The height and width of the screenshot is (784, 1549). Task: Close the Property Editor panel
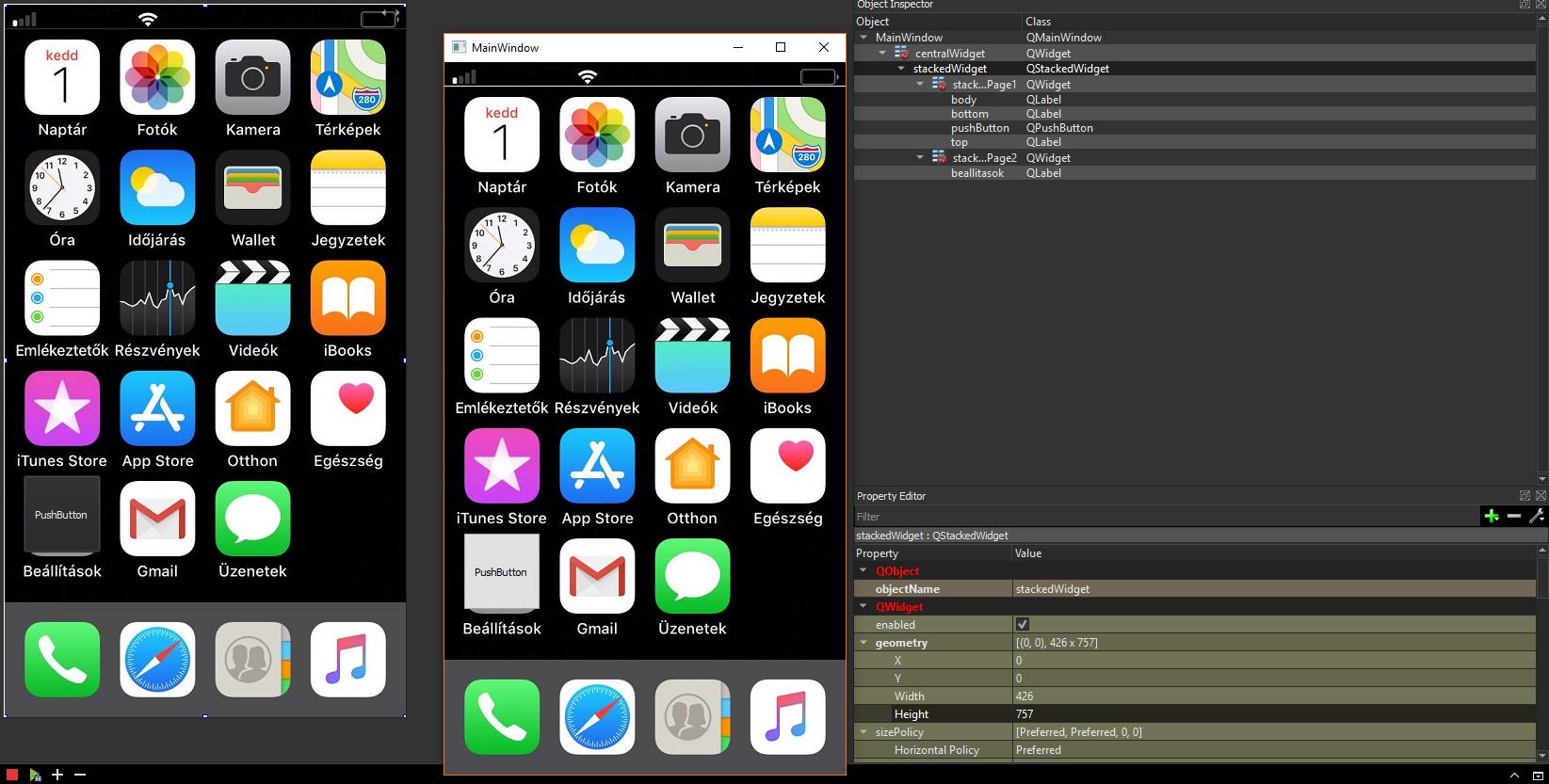pos(1541,495)
